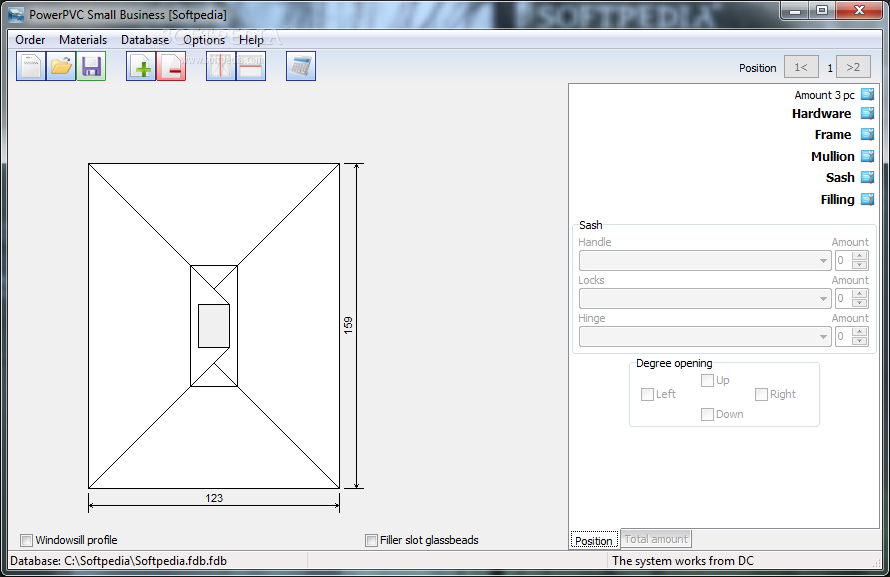Close the PowerPVC window
The height and width of the screenshot is (577, 890).
859,10
